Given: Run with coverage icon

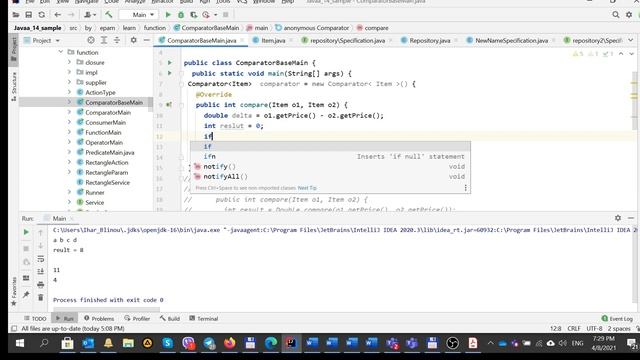Looking at the screenshot, I should point(193,15).
